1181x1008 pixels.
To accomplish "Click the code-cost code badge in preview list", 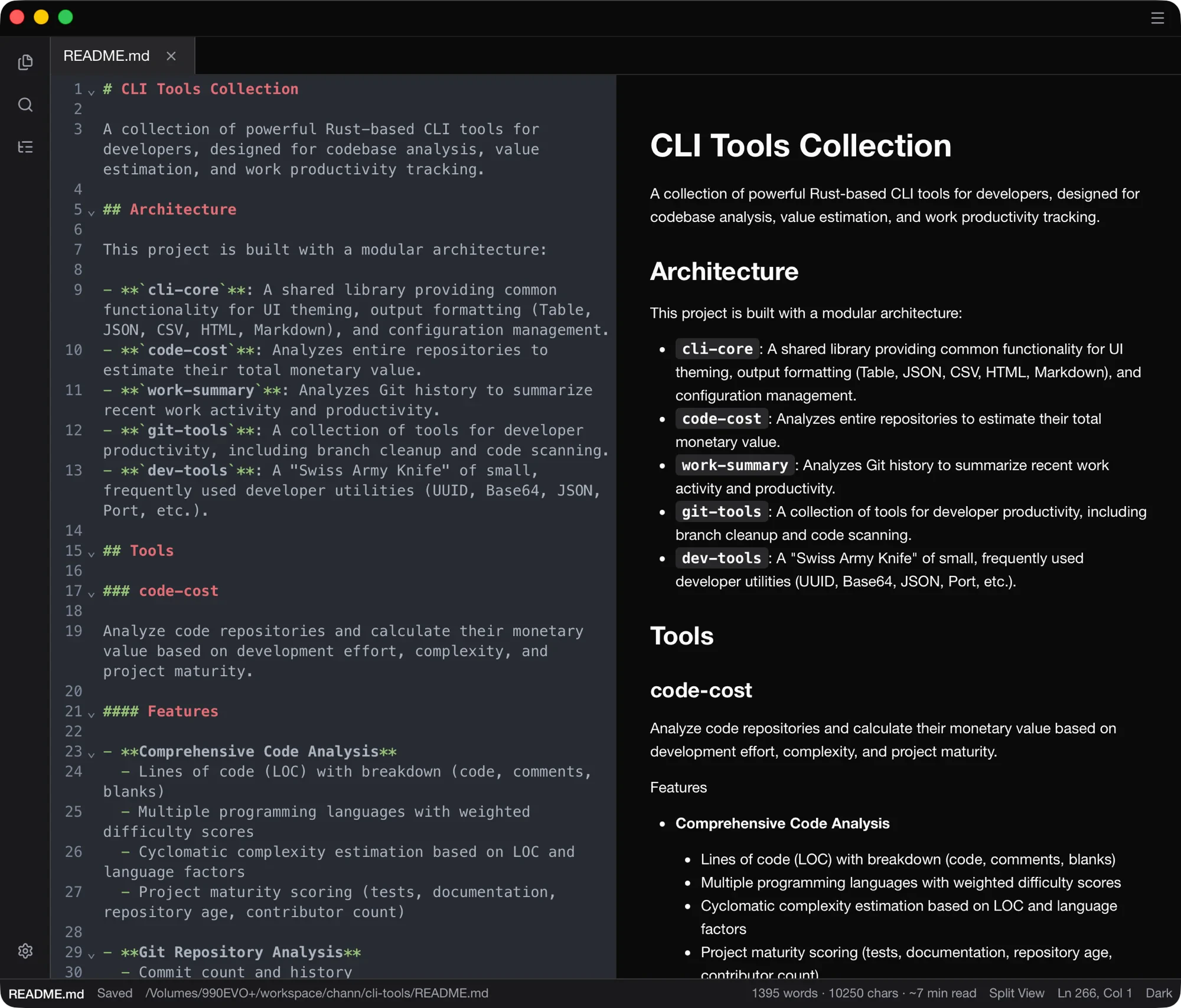I will [722, 419].
